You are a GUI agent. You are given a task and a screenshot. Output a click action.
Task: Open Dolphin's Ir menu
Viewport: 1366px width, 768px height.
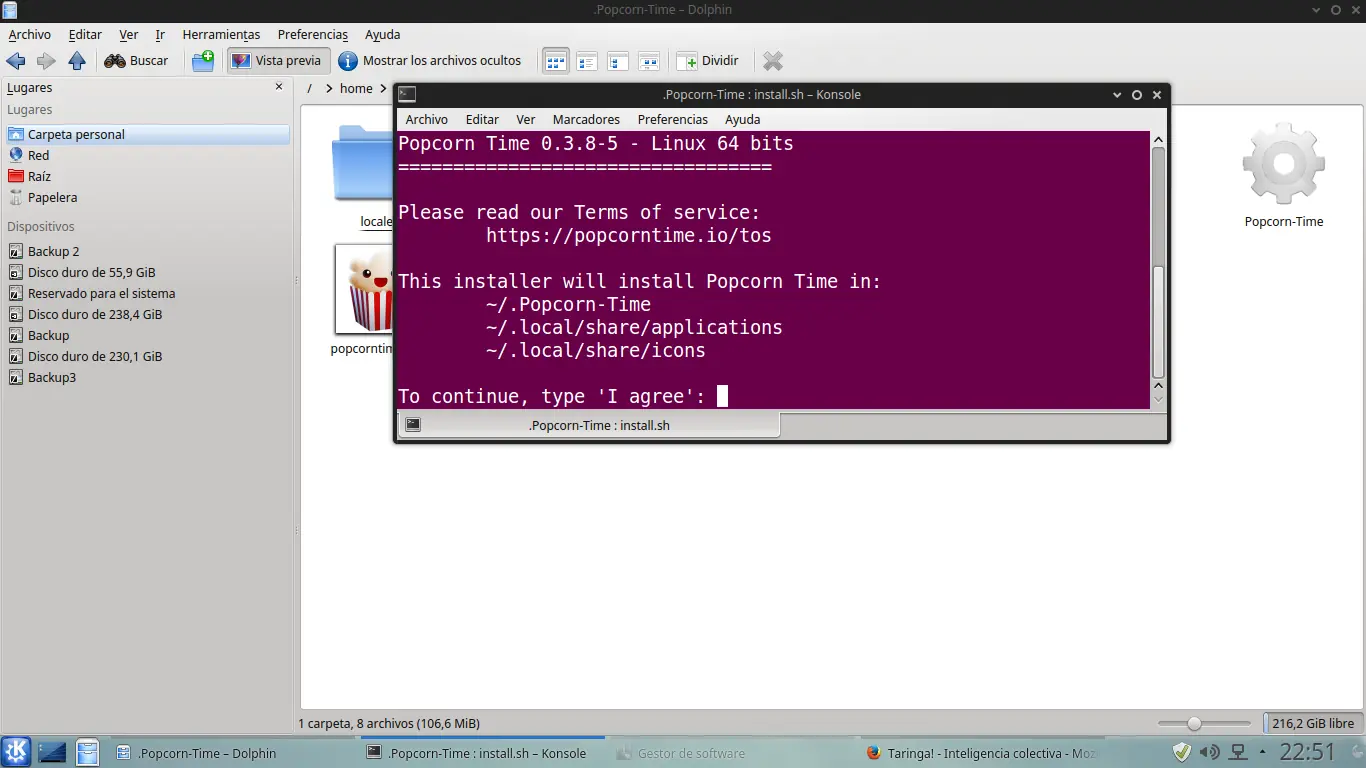160,34
